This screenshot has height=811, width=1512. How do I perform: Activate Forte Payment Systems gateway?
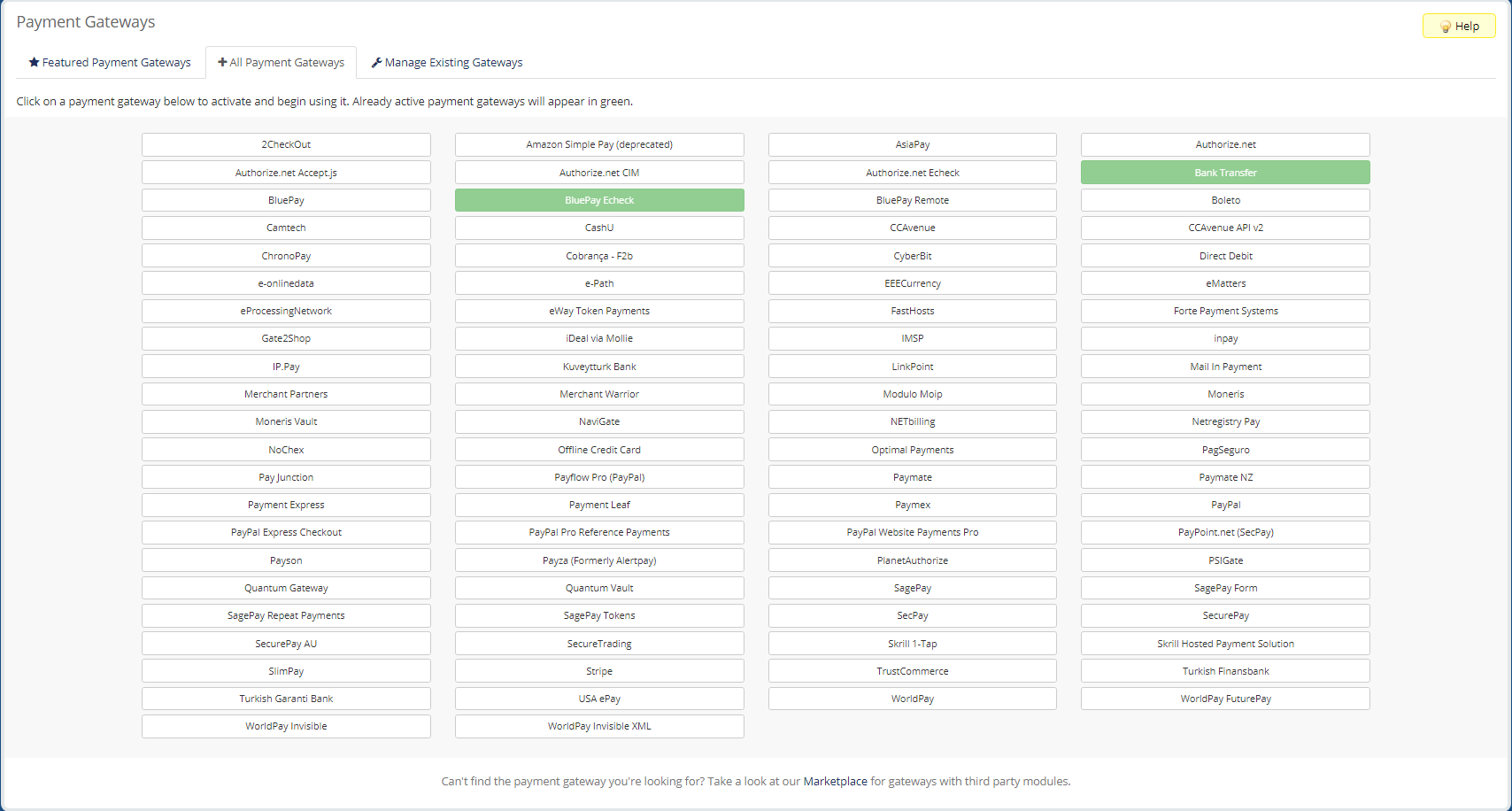click(x=1225, y=311)
